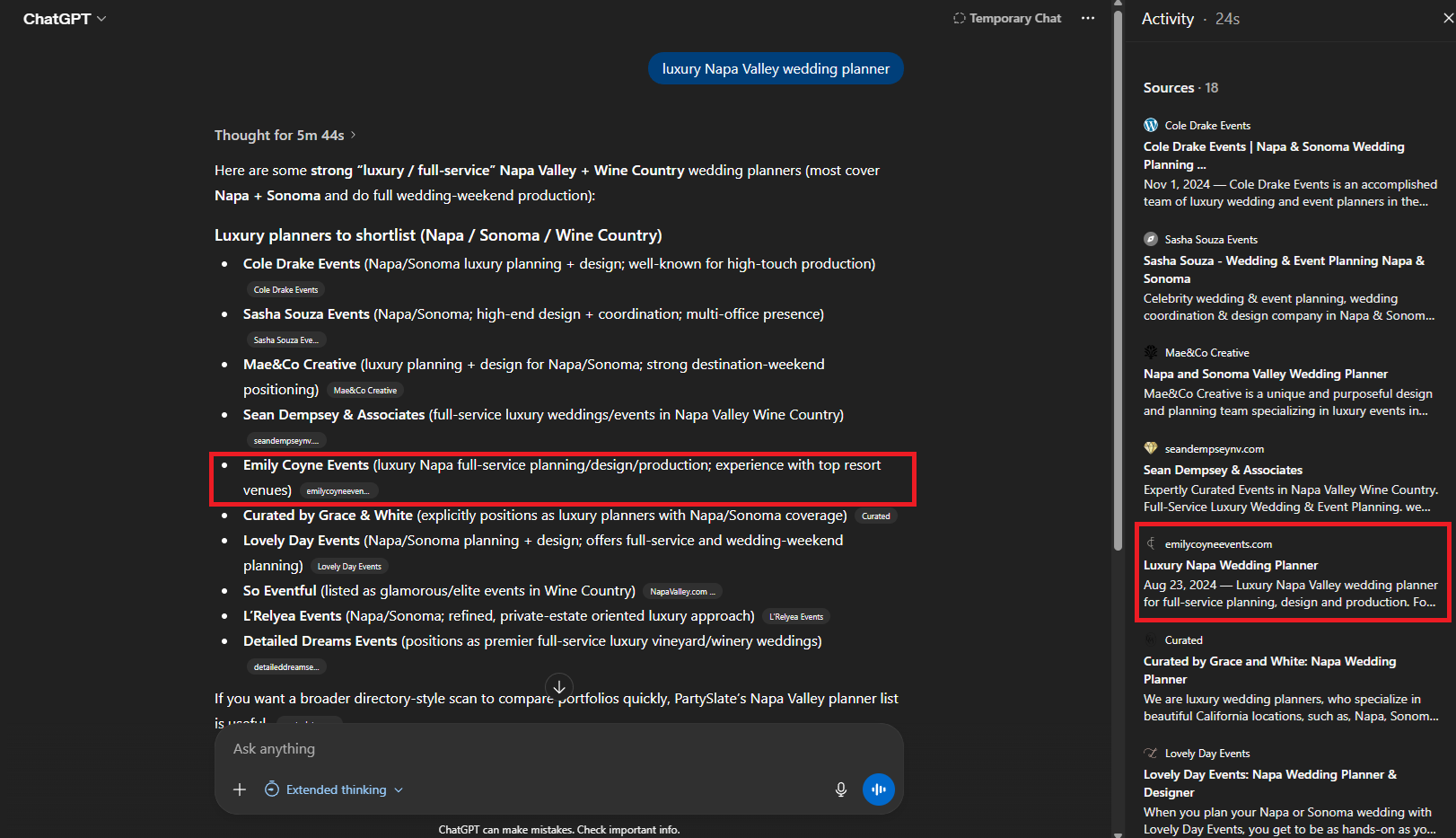The height and width of the screenshot is (838, 1456).
Task: Click the 'L'Relyea Events' bold list entry
Action: pyautogui.click(x=293, y=616)
